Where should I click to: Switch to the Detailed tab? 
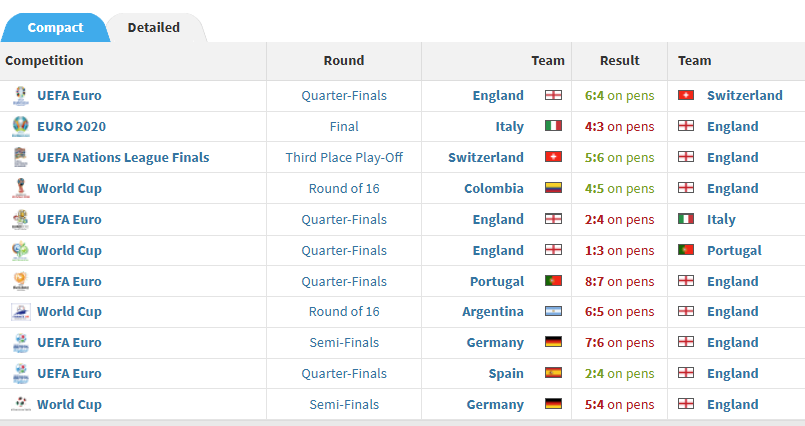[x=154, y=28]
